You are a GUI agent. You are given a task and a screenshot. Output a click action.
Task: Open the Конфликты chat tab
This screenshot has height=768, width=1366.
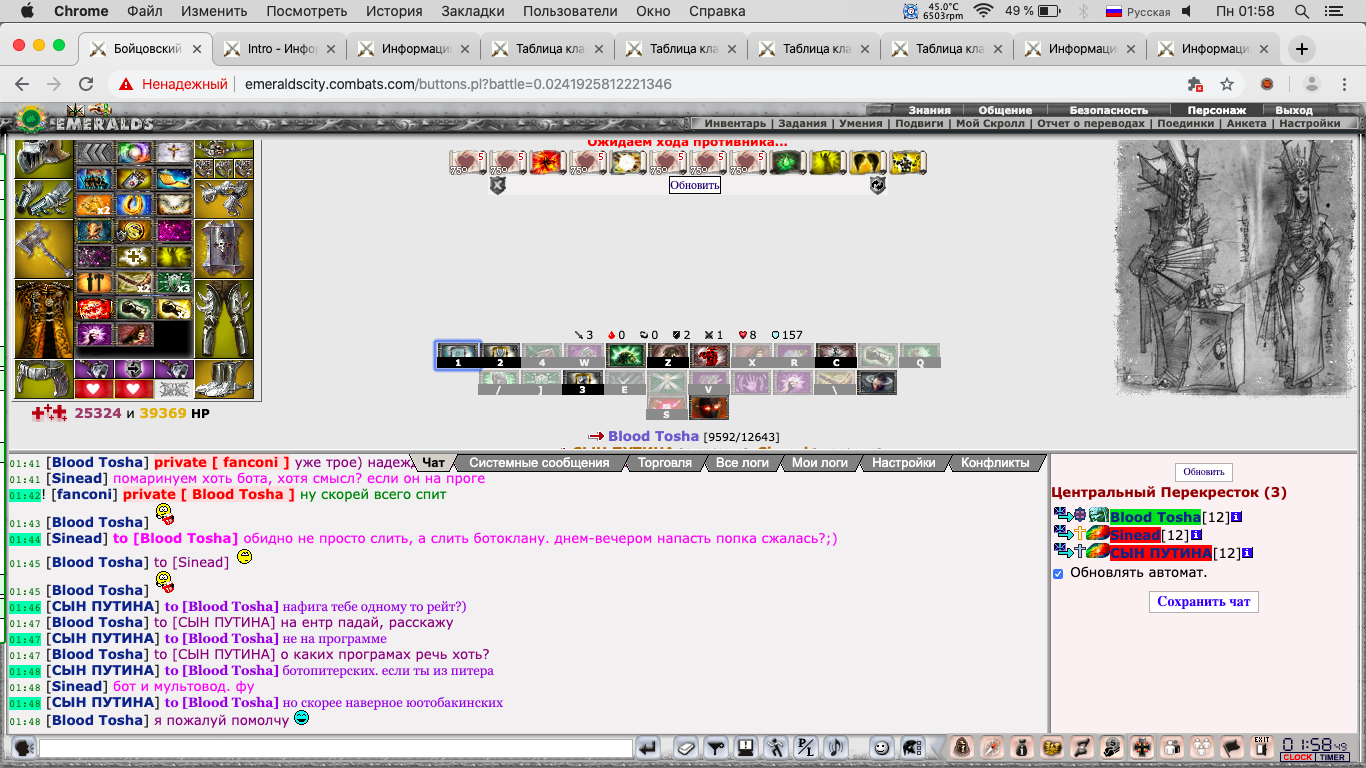[995, 463]
